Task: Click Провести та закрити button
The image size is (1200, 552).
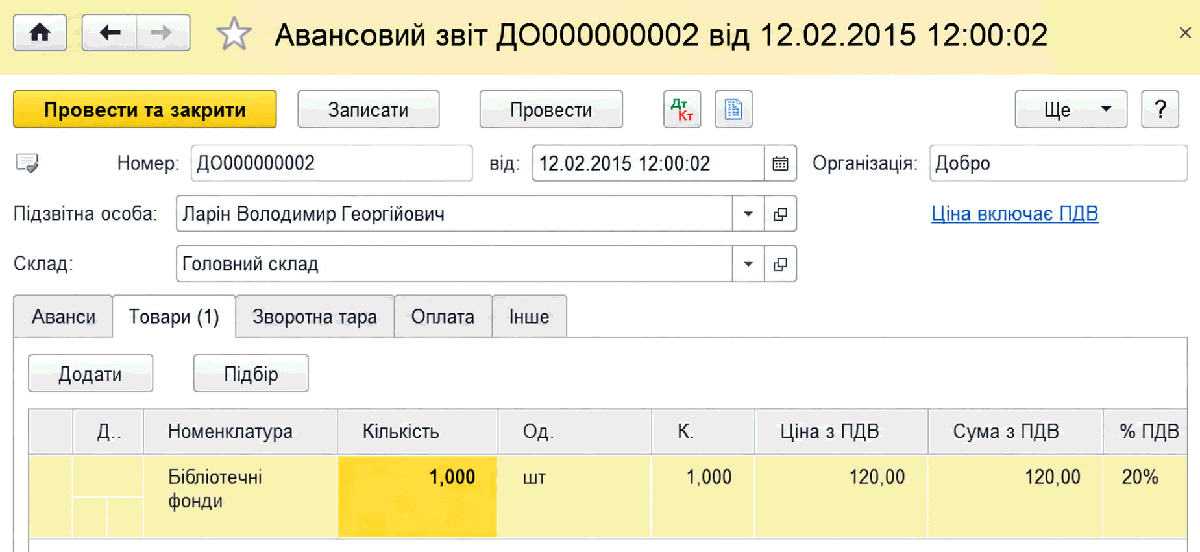Action: pyautogui.click(x=145, y=110)
